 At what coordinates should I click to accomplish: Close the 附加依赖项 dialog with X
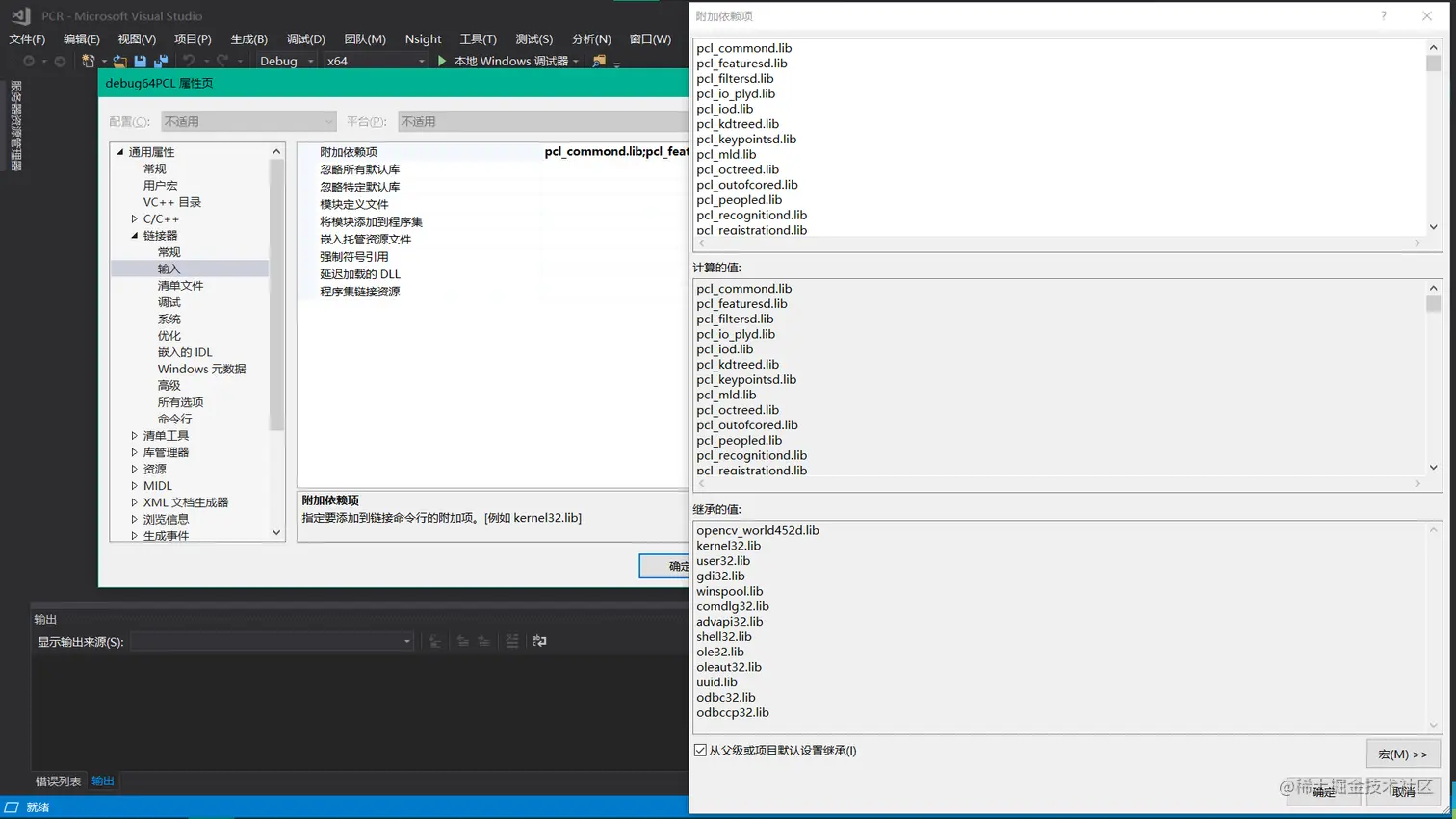(x=1427, y=15)
